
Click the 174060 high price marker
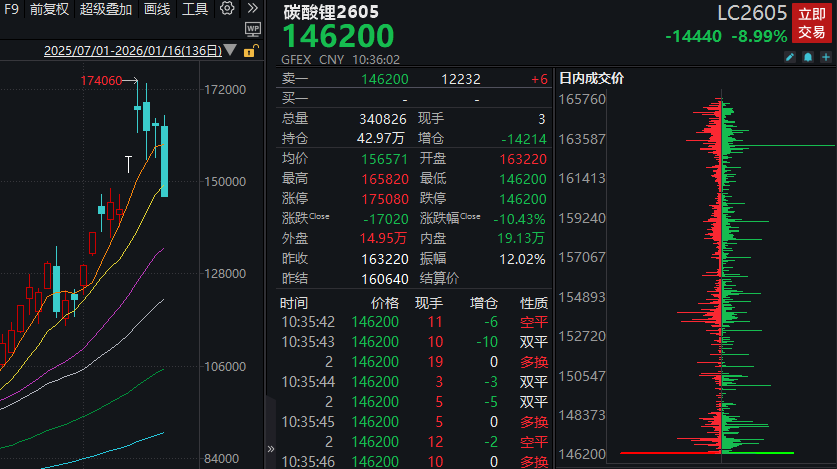pos(101,80)
